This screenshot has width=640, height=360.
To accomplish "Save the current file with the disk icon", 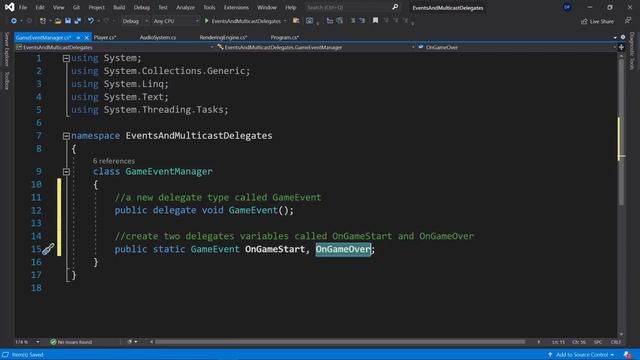I will click(68, 21).
